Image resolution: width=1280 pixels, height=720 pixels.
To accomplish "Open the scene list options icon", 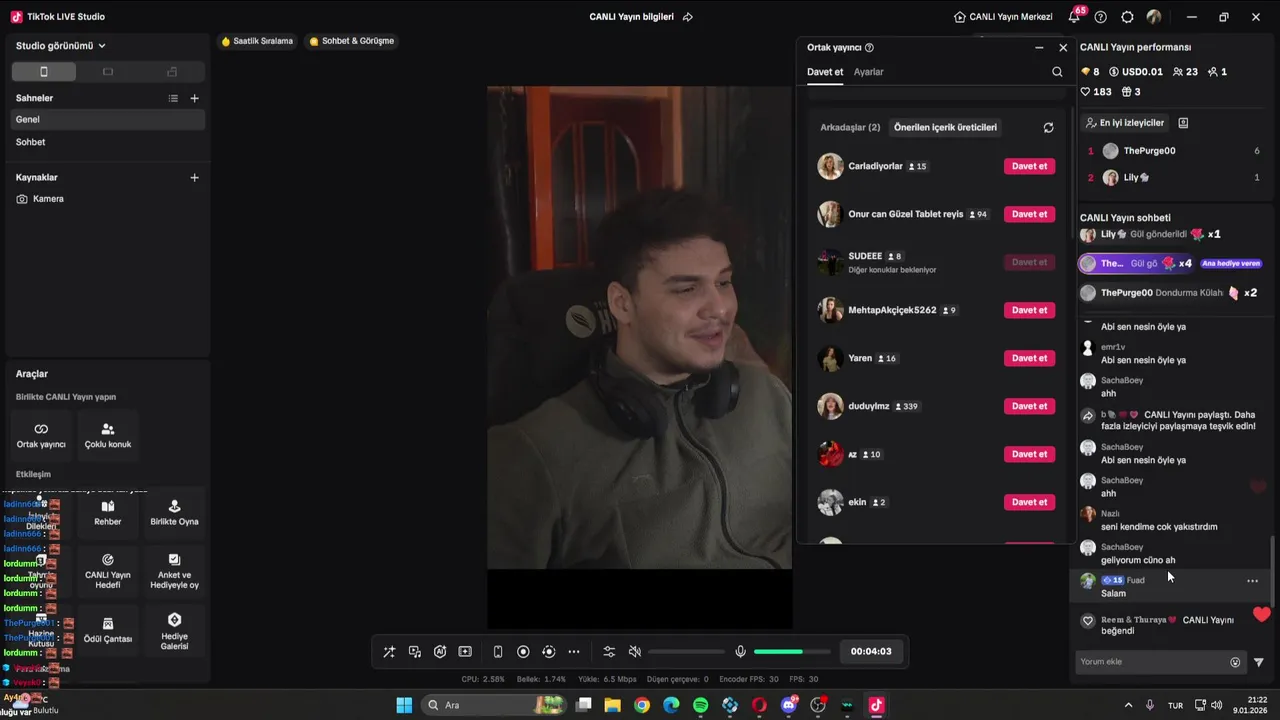I will (173, 98).
